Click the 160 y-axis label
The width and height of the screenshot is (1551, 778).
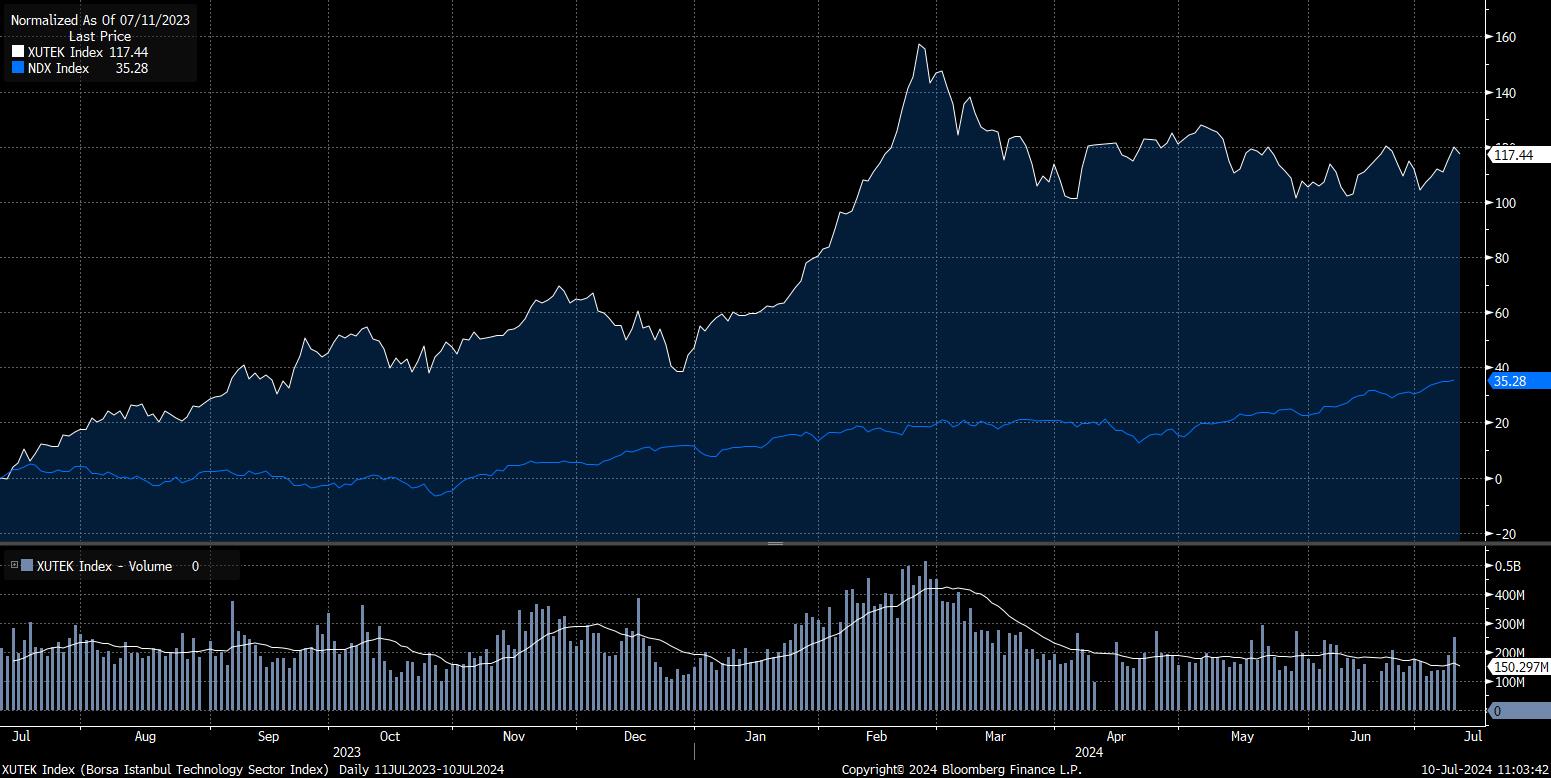click(x=1506, y=38)
